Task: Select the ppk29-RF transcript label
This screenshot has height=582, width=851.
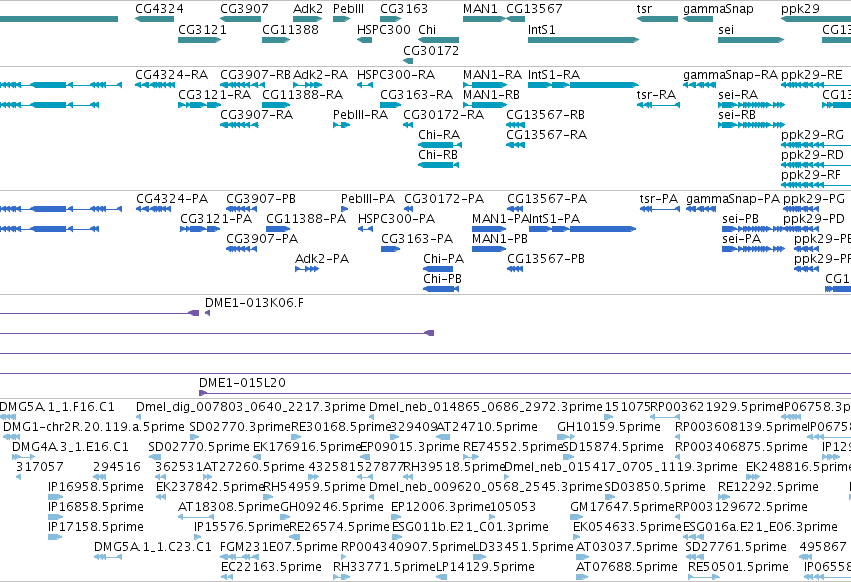Action: coord(811,175)
